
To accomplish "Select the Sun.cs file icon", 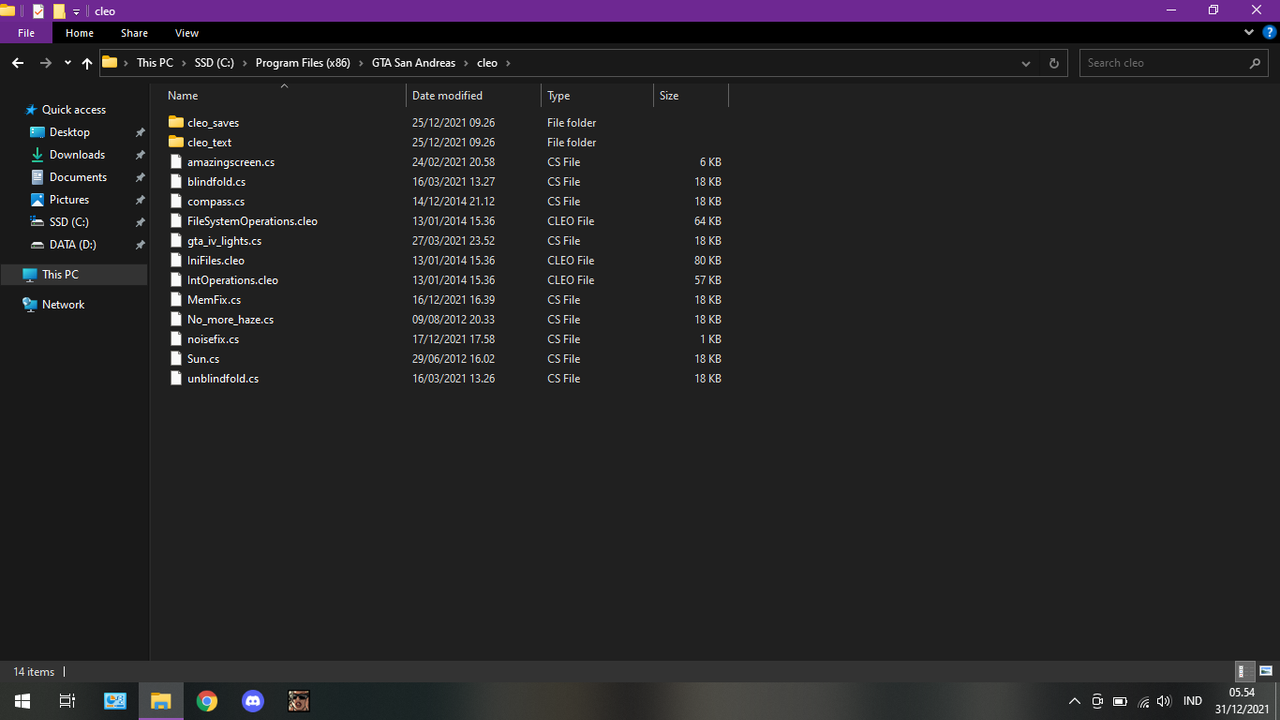I will click(x=176, y=359).
